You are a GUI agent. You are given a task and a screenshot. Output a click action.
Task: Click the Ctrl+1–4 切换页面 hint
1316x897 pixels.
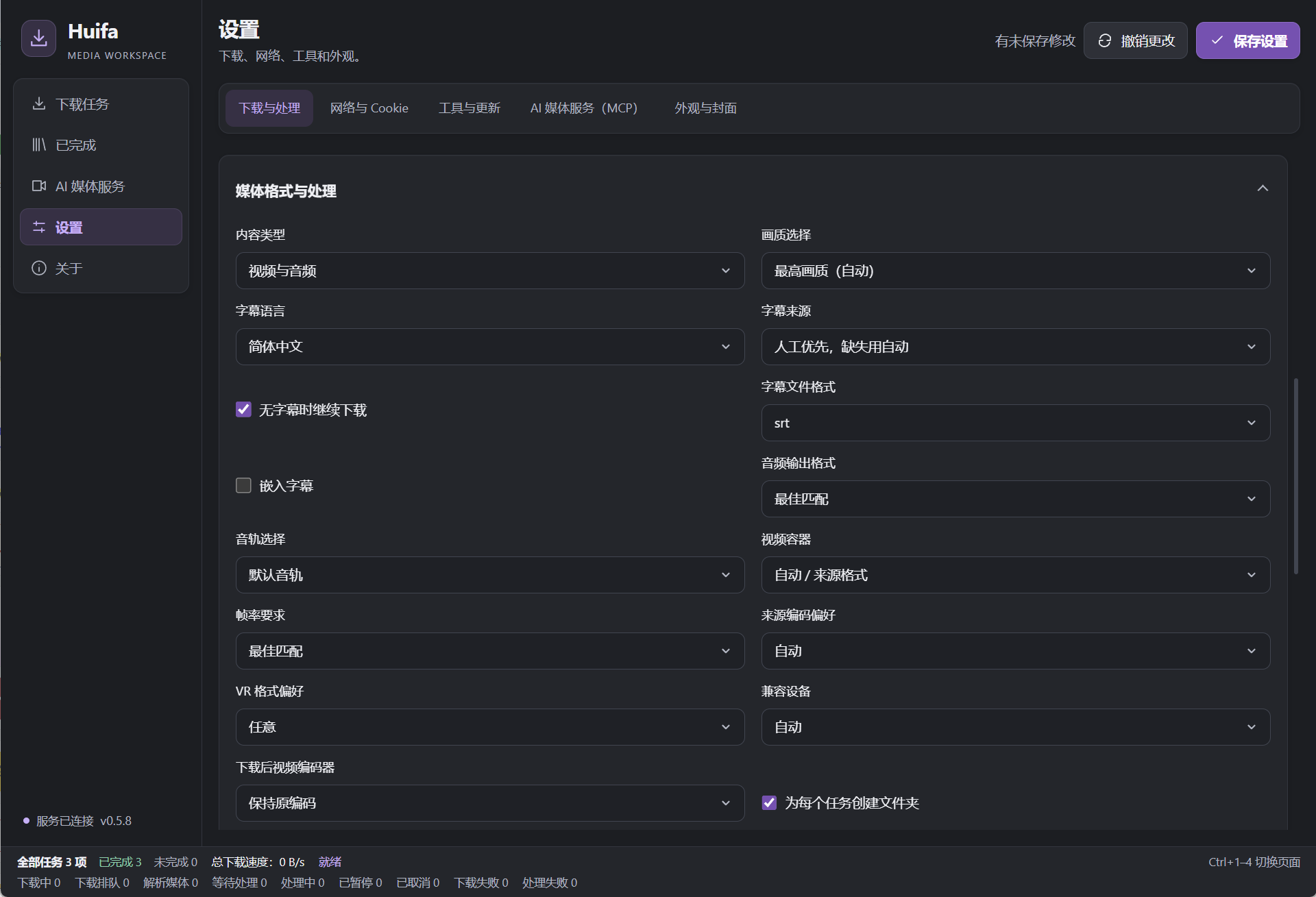click(x=1254, y=862)
